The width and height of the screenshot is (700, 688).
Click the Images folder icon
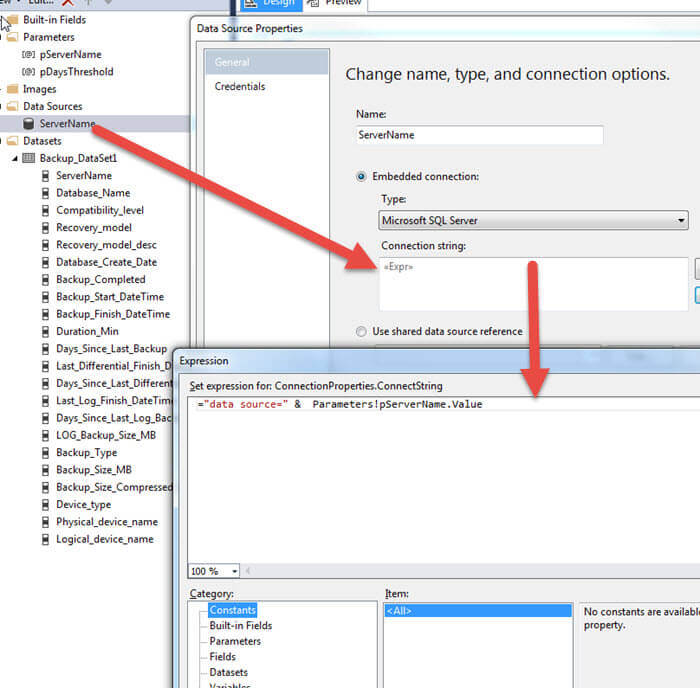click(x=13, y=89)
